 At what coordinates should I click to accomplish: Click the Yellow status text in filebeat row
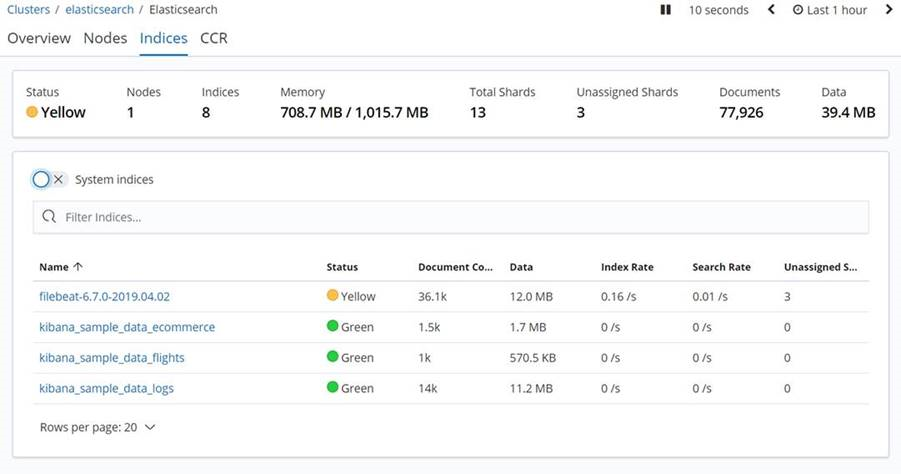tap(358, 296)
